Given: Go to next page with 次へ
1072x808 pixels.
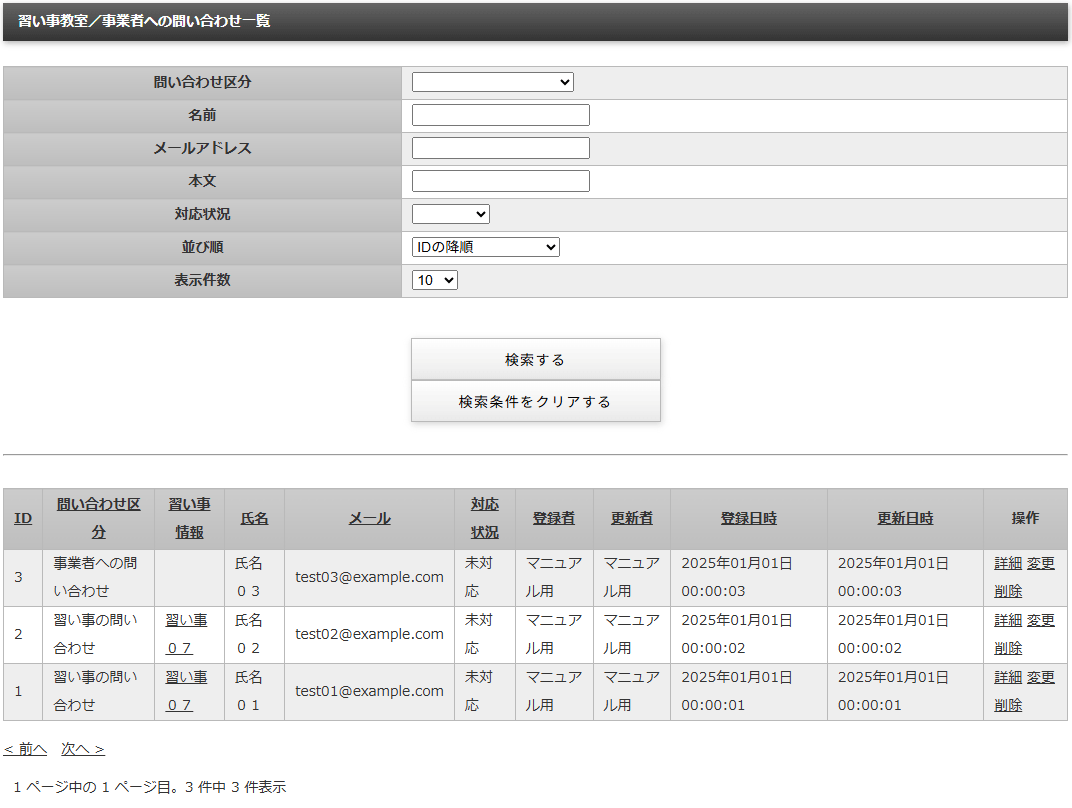Looking at the screenshot, I should [82, 749].
